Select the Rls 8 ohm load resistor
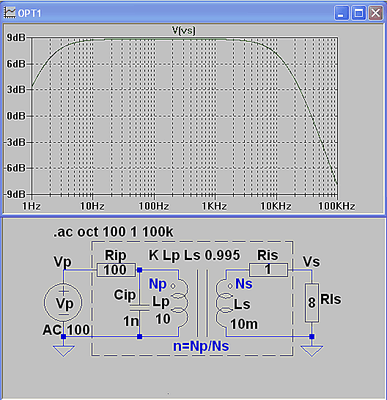Viewport: 387px width, 400px height. point(312,303)
